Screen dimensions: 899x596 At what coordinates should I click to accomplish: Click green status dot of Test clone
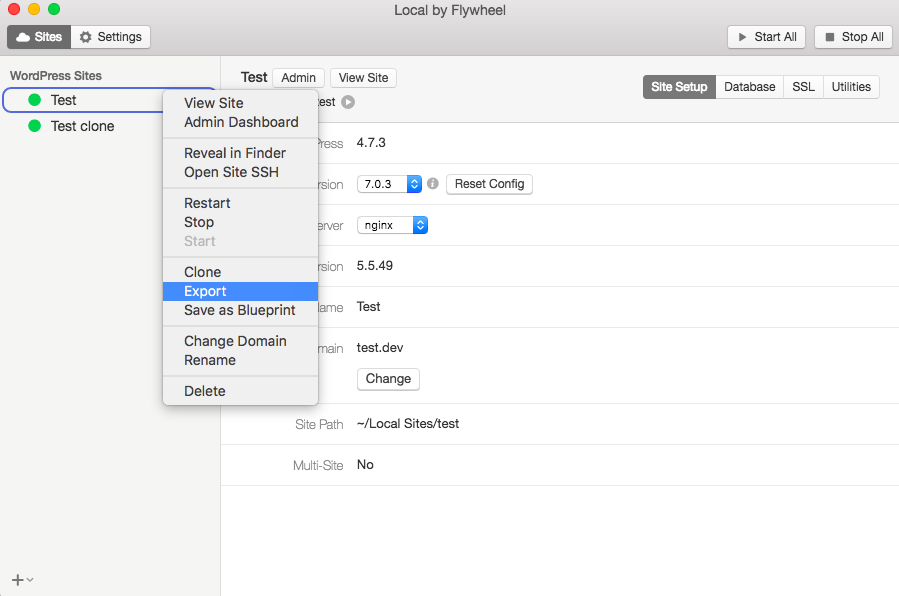point(34,126)
